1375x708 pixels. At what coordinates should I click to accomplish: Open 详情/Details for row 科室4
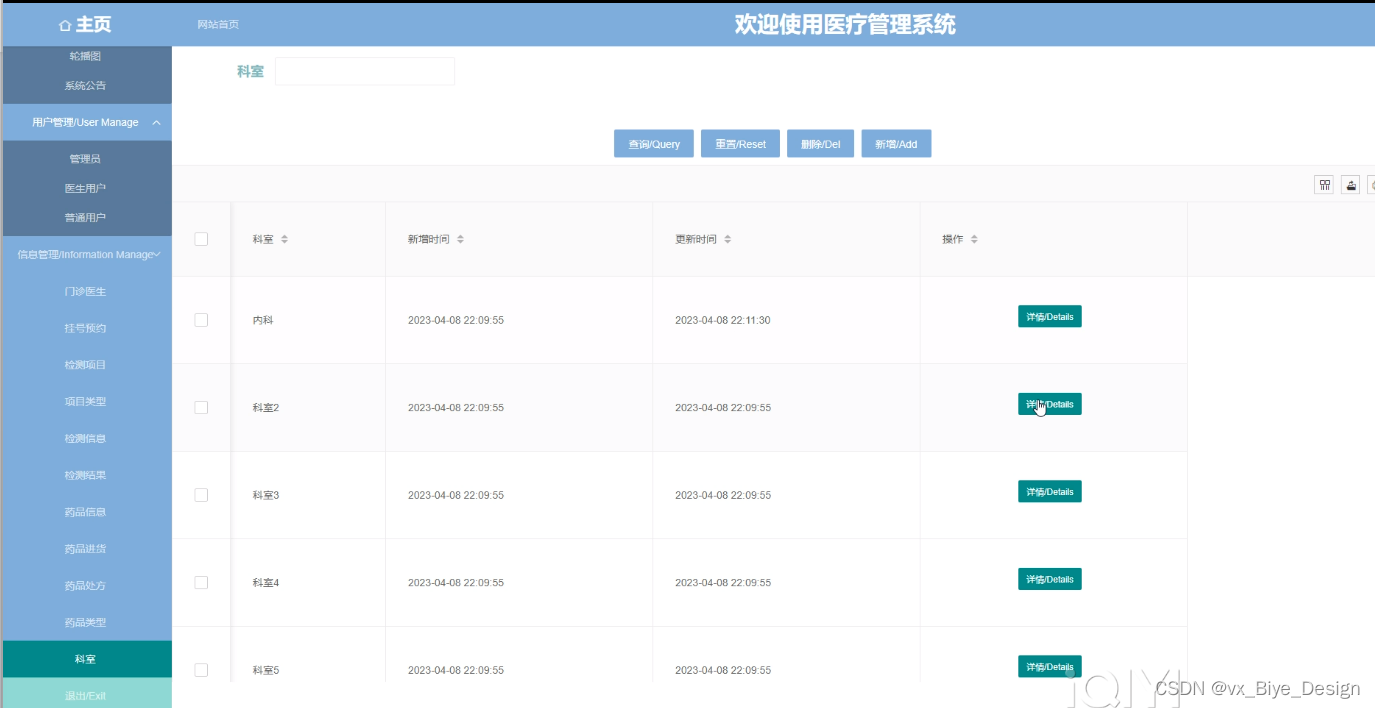1050,579
